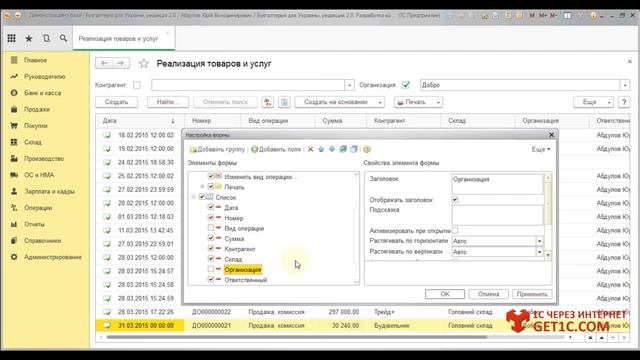Screen dimensions: 640x360
Task: Open Печать dropdown button
Action: coord(418,102)
